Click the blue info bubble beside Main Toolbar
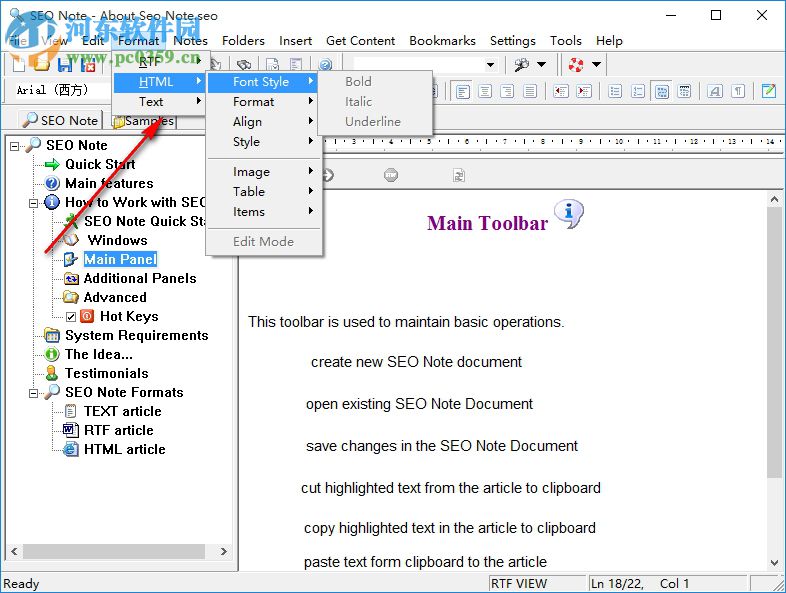 569,214
